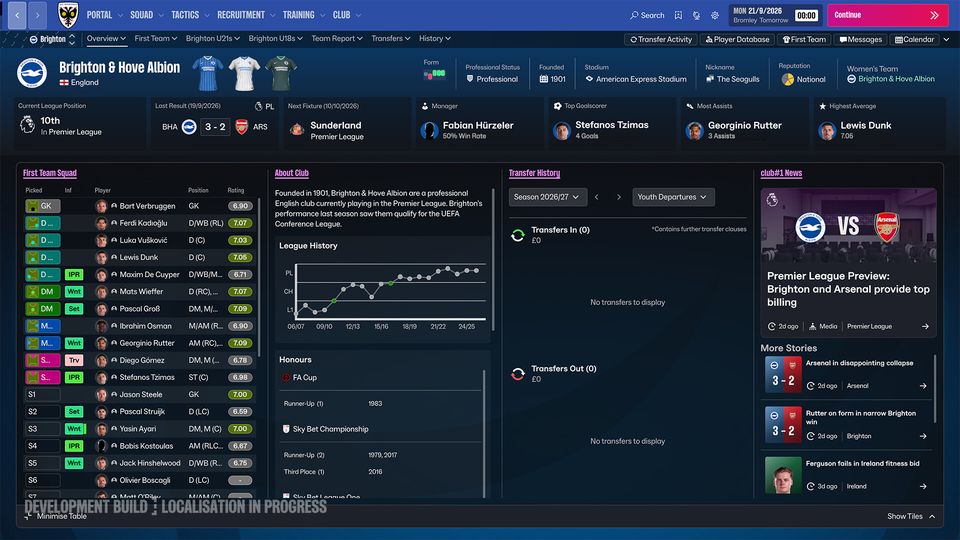Image resolution: width=960 pixels, height=540 pixels.
Task: Open highest average Lewis Dunk tile
Action: (x=877, y=123)
